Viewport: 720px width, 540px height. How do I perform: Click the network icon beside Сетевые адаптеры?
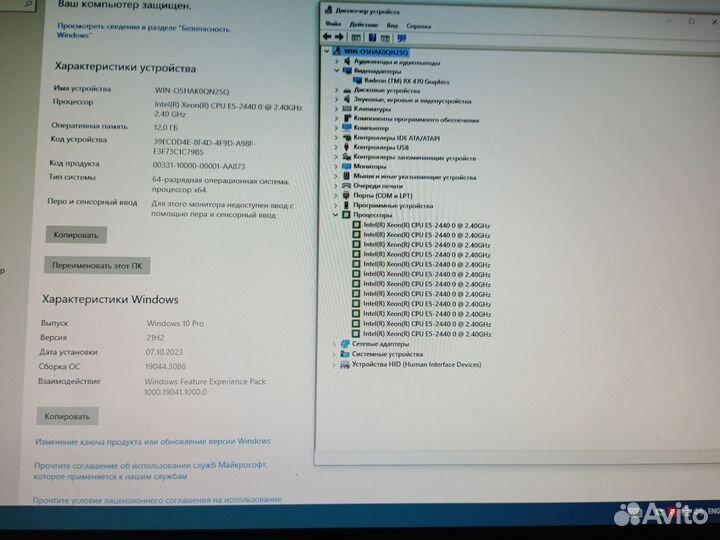pyautogui.click(x=345, y=343)
